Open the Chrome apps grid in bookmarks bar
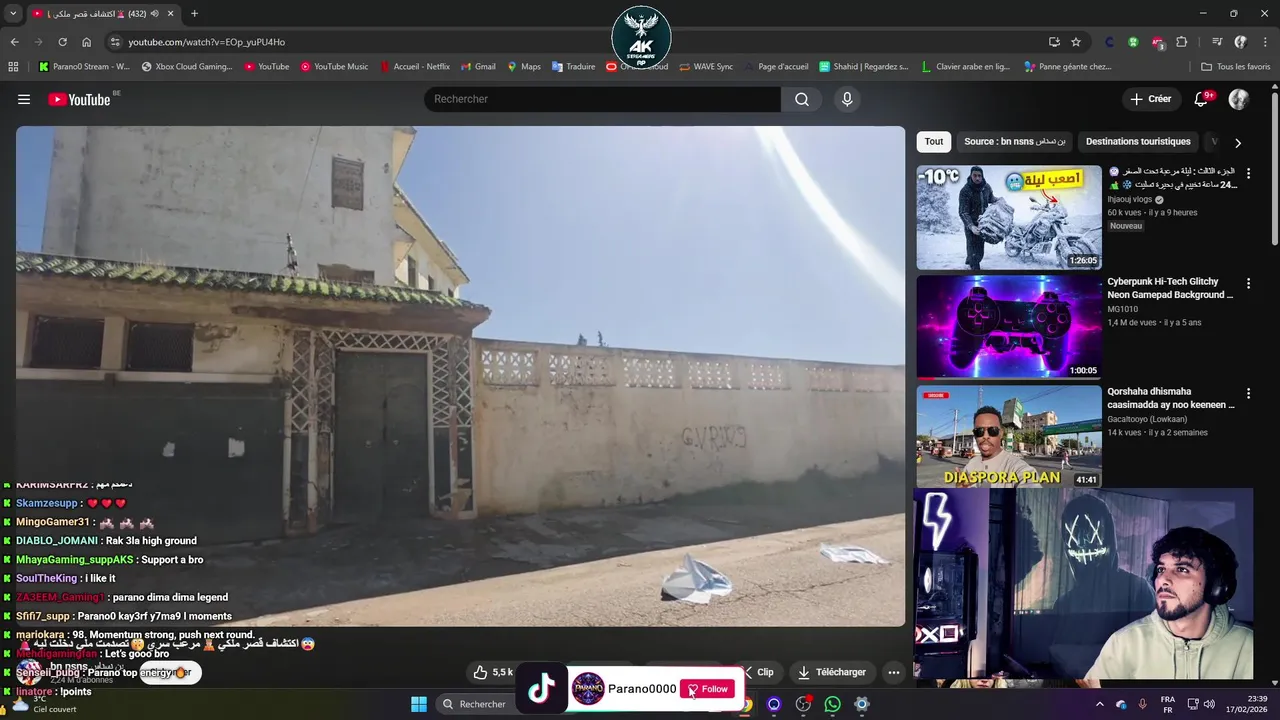This screenshot has width=1280, height=720. tap(13, 67)
